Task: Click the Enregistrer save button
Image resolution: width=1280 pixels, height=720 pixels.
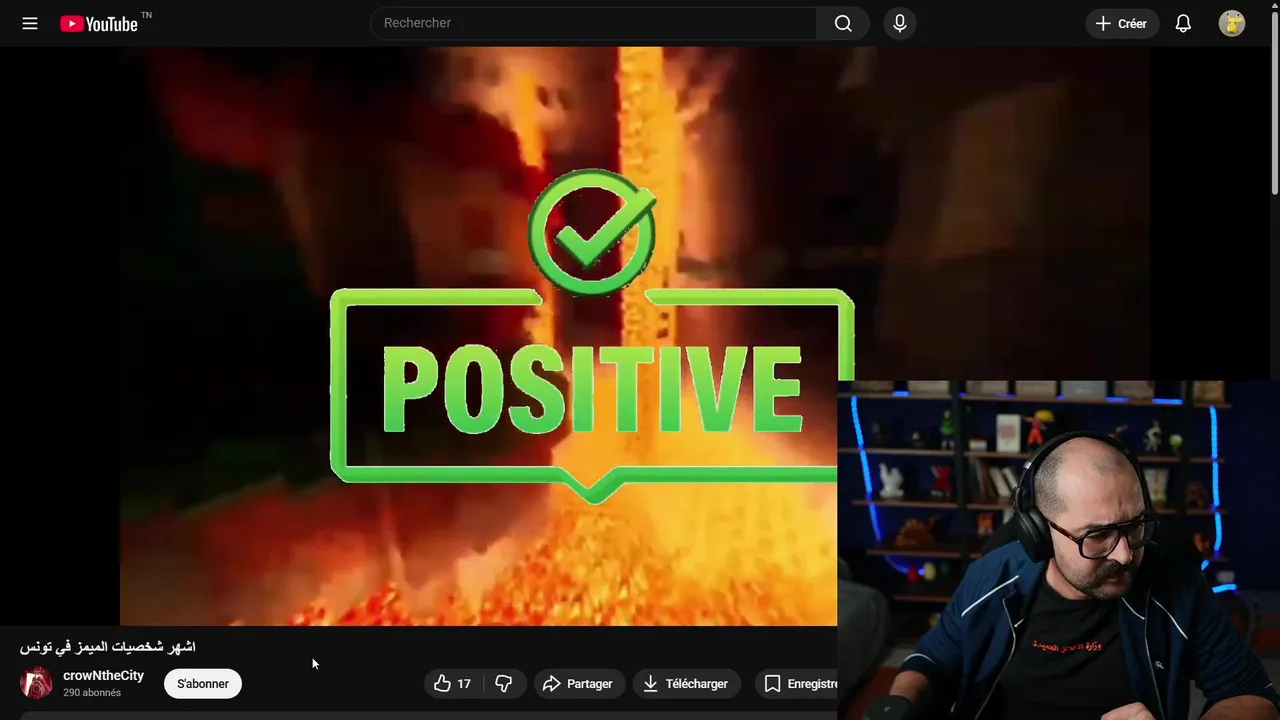Action: (x=796, y=684)
